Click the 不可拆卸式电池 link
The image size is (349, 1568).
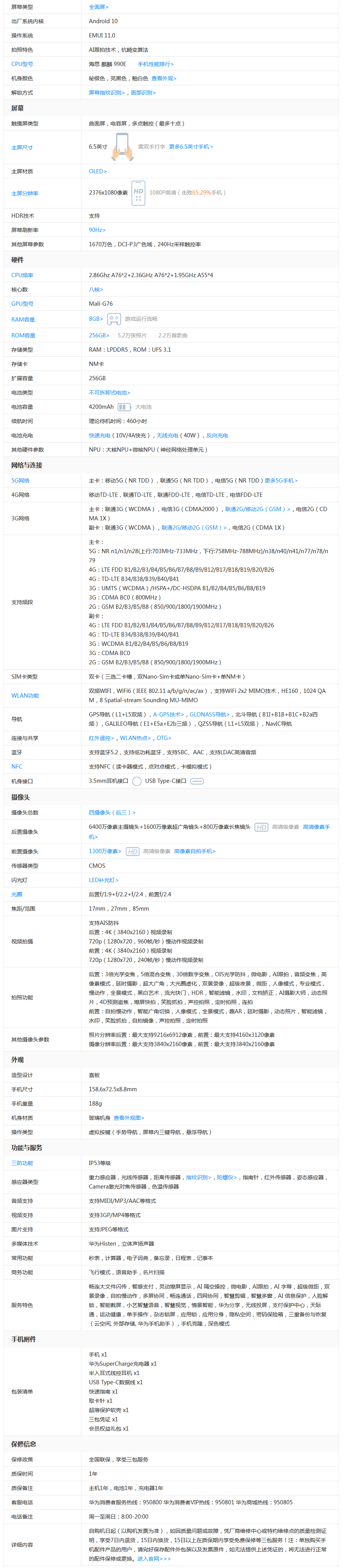click(x=110, y=393)
